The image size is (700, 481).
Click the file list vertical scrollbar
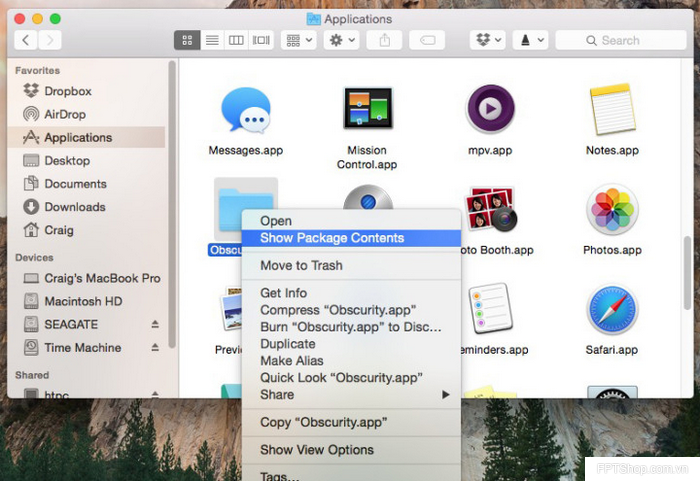coord(687,273)
